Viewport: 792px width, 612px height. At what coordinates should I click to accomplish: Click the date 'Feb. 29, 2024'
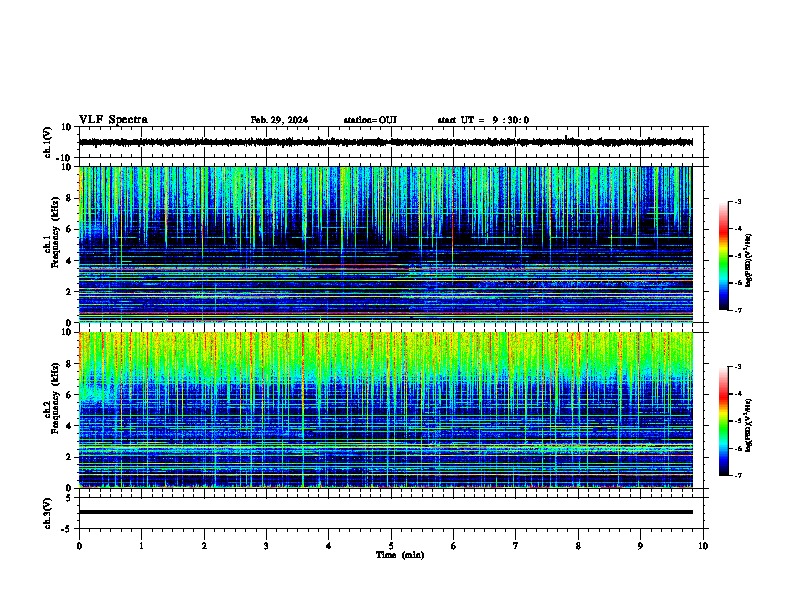pos(279,120)
